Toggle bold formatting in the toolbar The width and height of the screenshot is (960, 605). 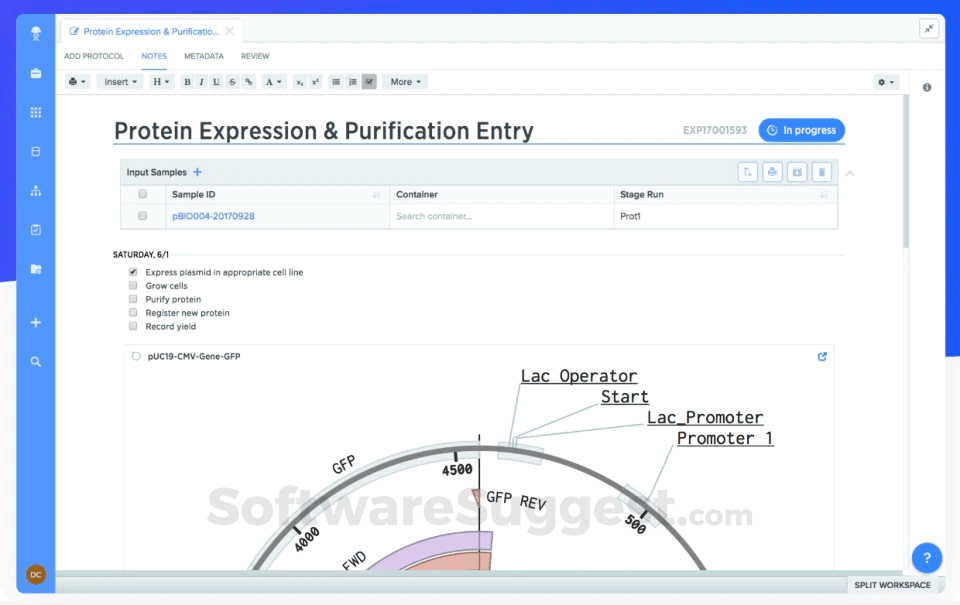[x=186, y=81]
